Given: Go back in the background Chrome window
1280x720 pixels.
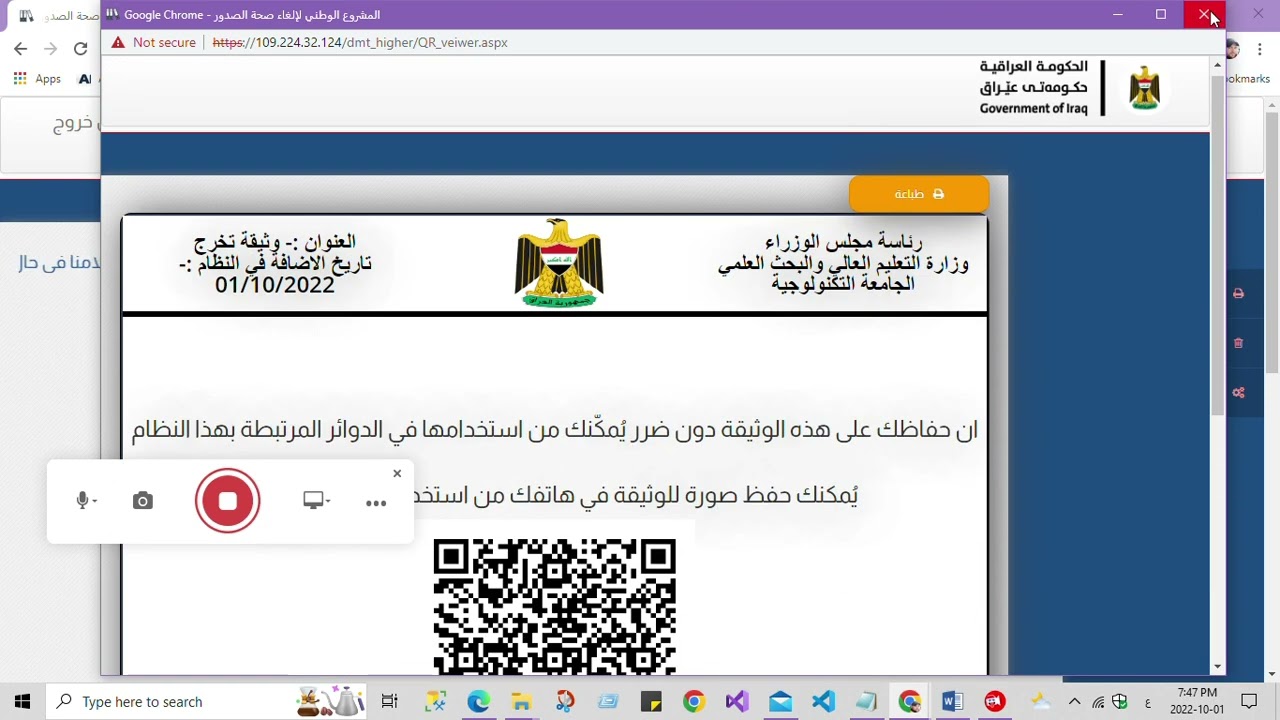Looking at the screenshot, I should [20, 48].
